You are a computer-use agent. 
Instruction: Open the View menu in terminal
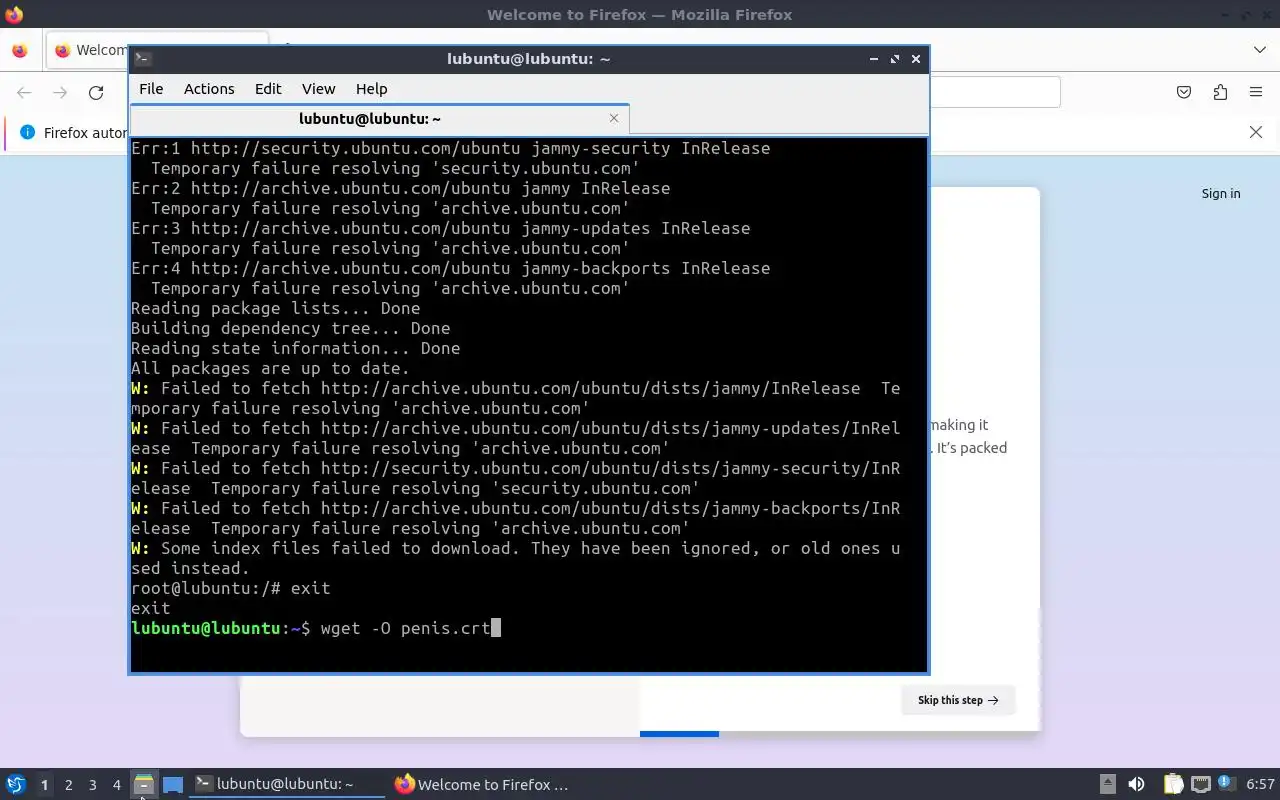[319, 89]
